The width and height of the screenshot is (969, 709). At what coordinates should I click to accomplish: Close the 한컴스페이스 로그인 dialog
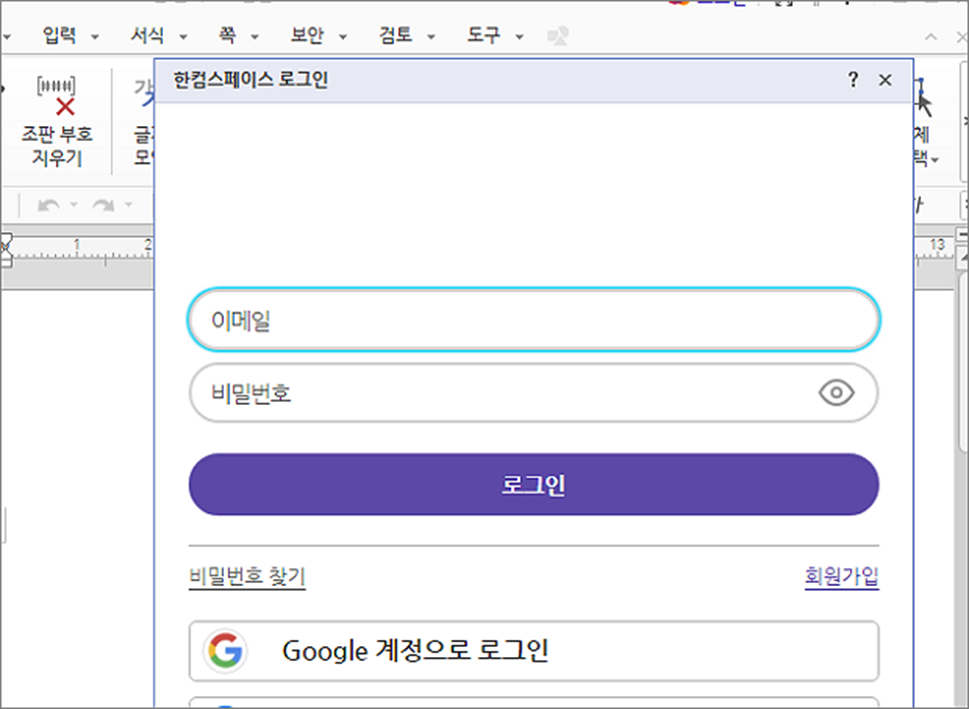885,80
